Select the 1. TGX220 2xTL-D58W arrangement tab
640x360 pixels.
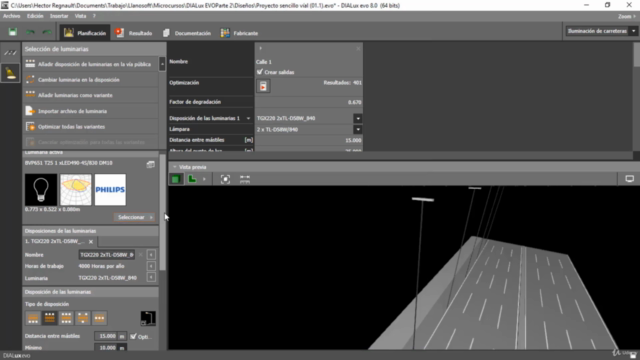coord(56,241)
